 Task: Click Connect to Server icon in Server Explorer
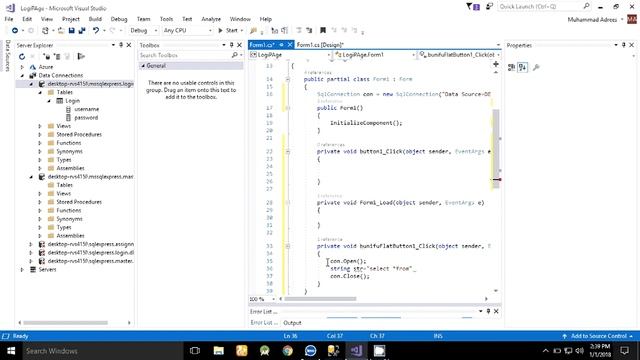point(57,57)
